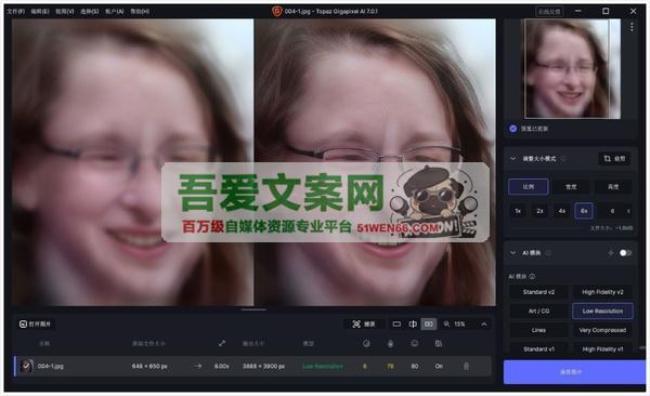
Task: Switch to split view icon
Action: (413, 324)
